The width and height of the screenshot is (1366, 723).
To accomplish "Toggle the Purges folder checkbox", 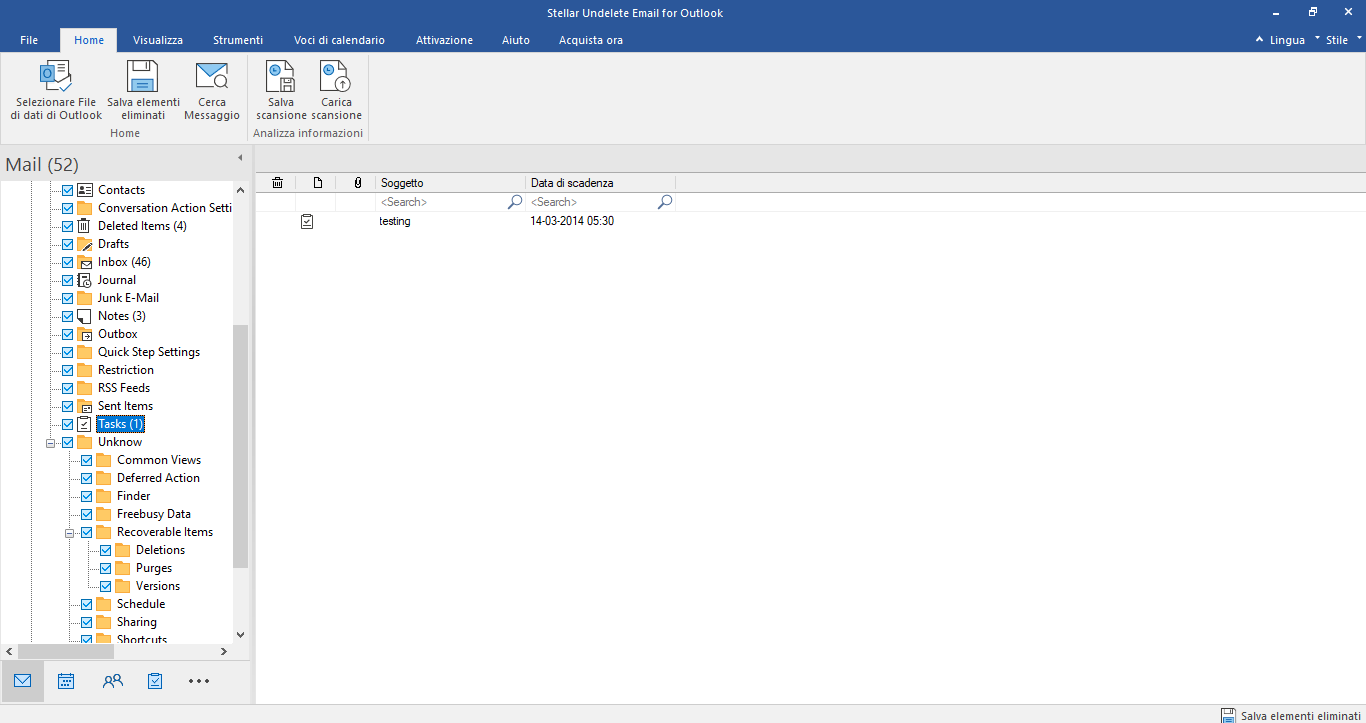I will (x=106, y=568).
